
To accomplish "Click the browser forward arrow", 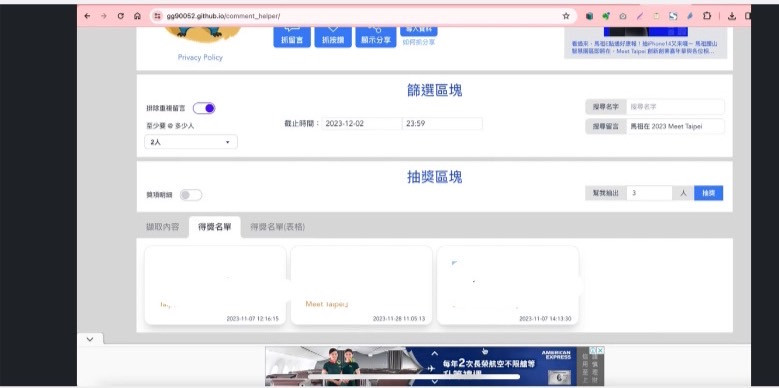I will coord(103,16).
